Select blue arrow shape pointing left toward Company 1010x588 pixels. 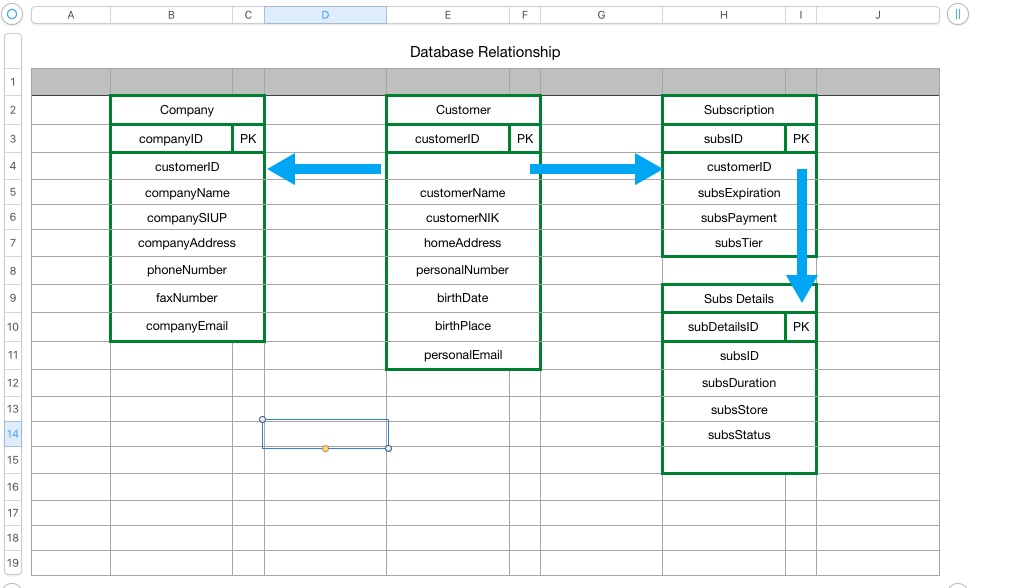click(324, 169)
